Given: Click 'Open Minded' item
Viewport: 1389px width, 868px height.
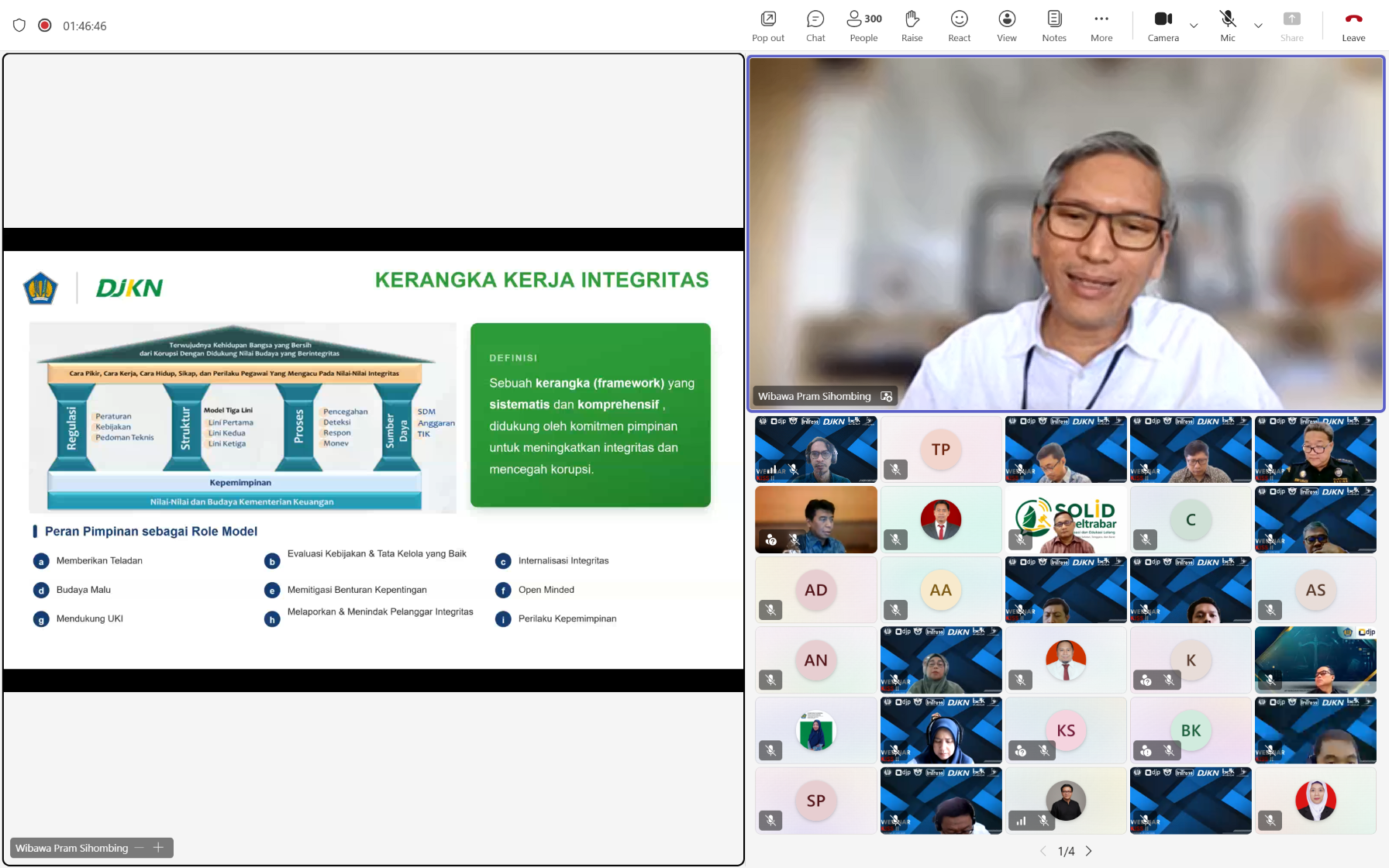Looking at the screenshot, I should pos(546,590).
